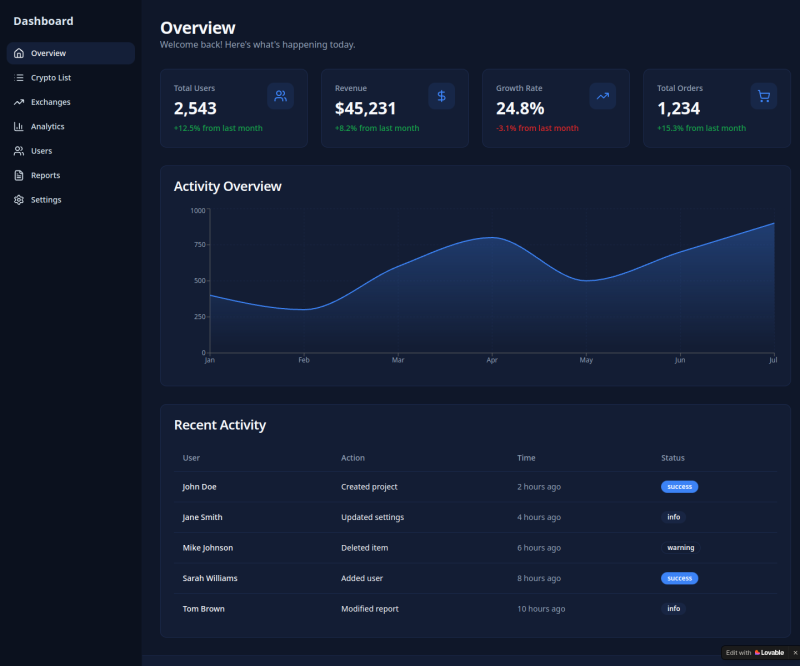Open Settings from the sidebar

[x=71, y=200]
